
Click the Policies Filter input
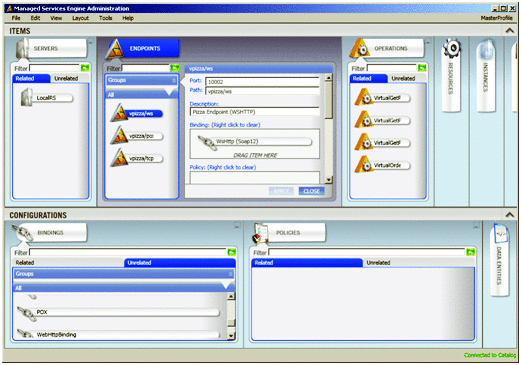367,252
